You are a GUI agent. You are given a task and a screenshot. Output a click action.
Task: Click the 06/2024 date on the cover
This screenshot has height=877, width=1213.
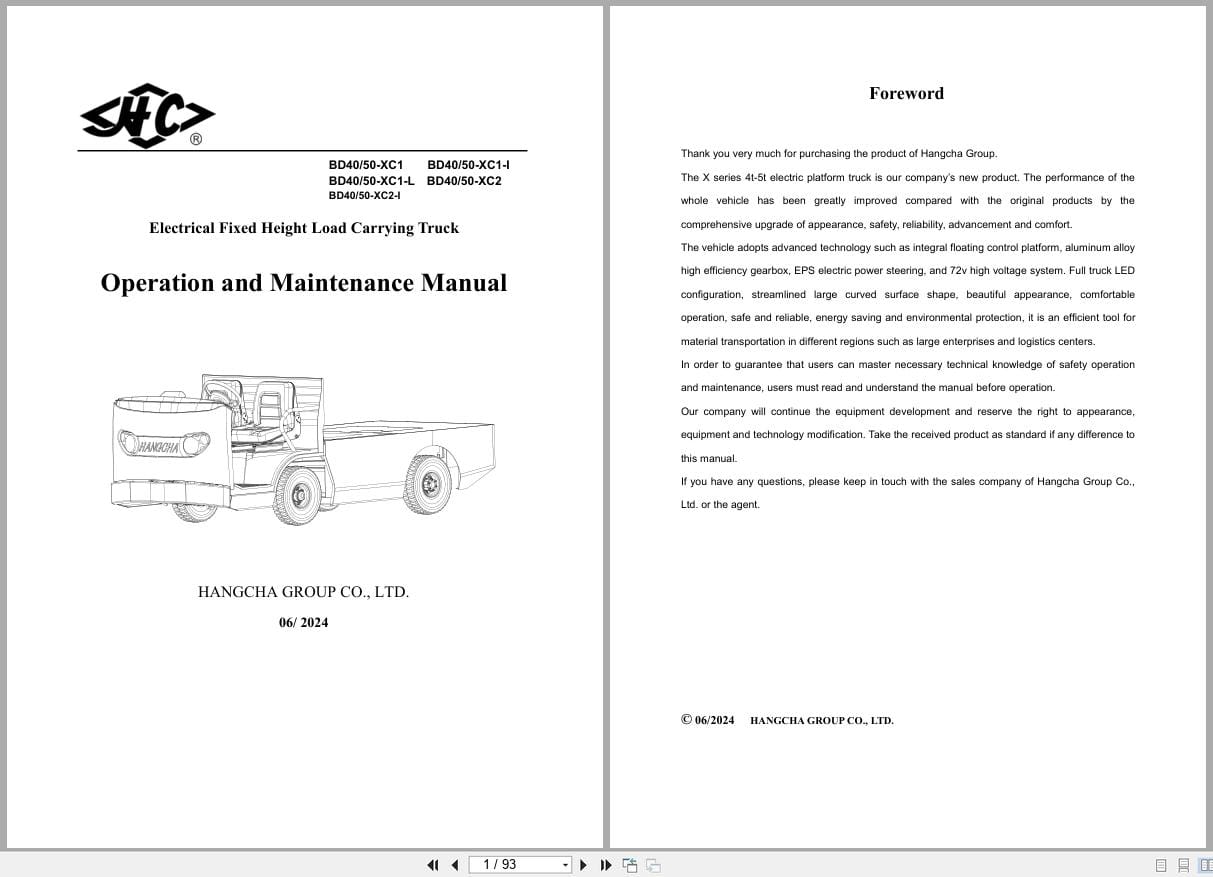pos(303,622)
